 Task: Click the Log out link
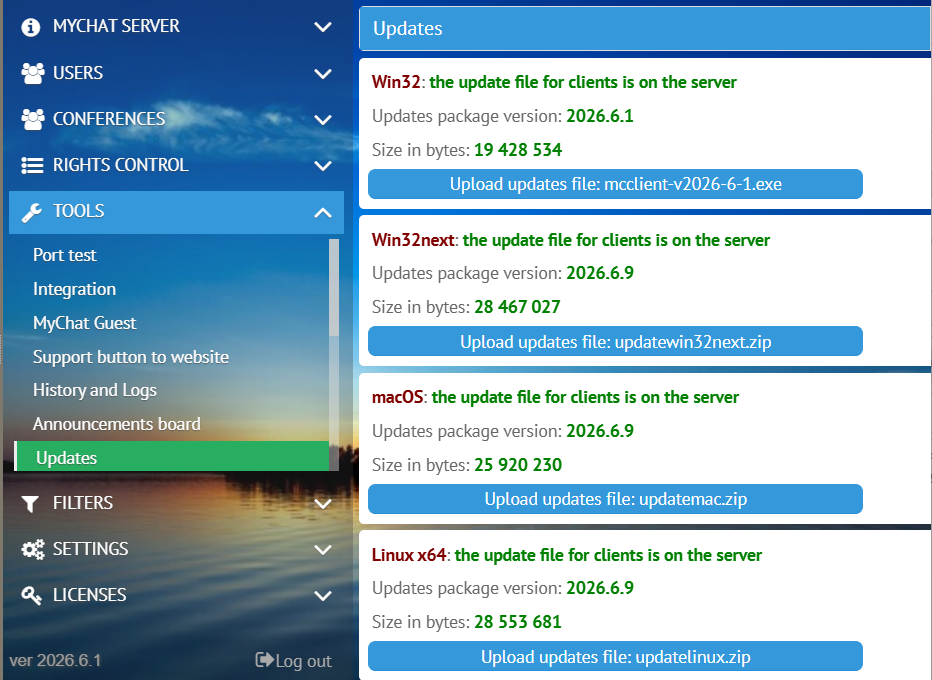(294, 660)
